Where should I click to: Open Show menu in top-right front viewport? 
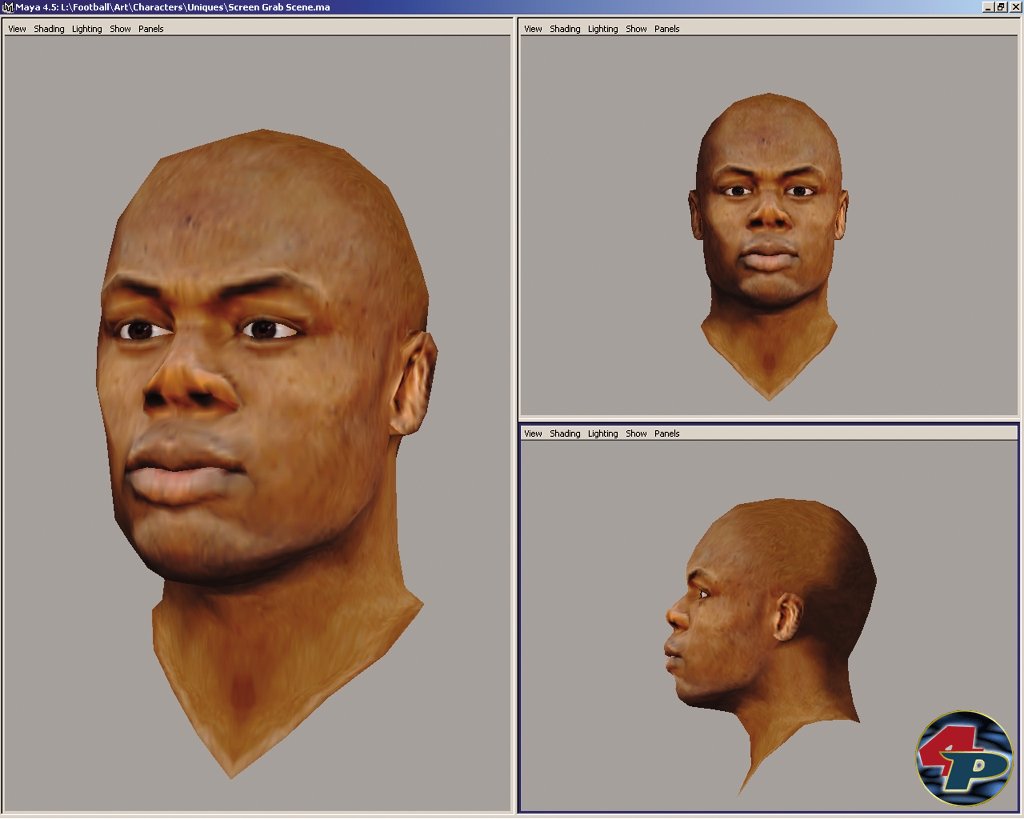(636, 29)
